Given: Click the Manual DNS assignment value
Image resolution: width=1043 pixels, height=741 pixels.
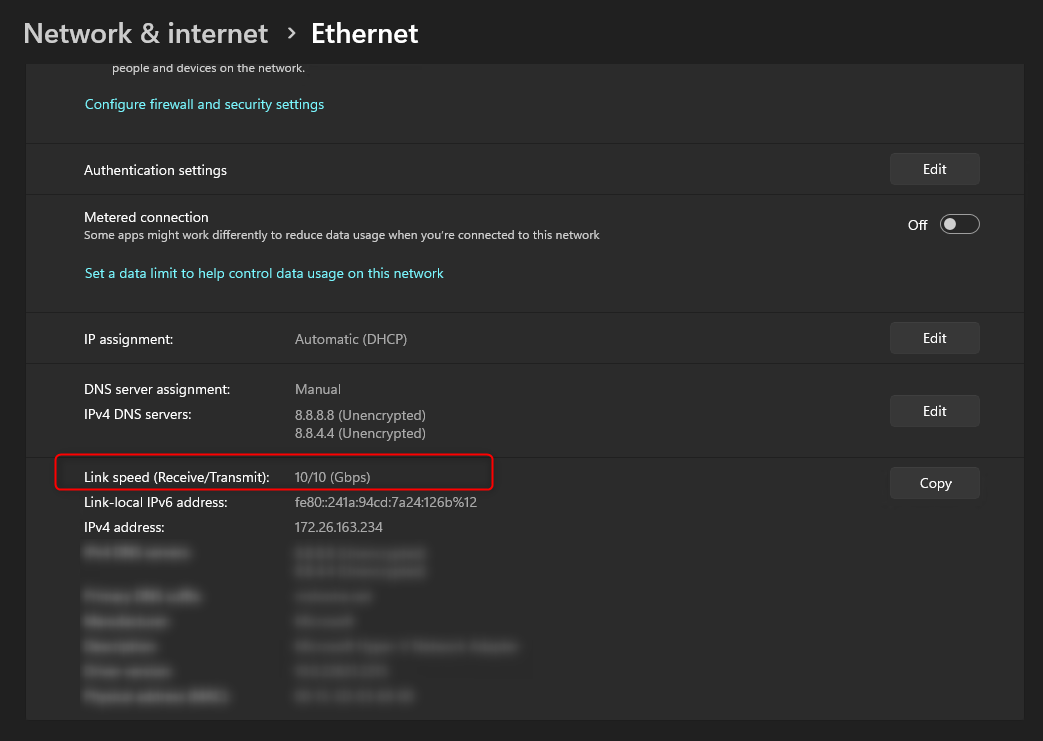Looking at the screenshot, I should tap(318, 389).
